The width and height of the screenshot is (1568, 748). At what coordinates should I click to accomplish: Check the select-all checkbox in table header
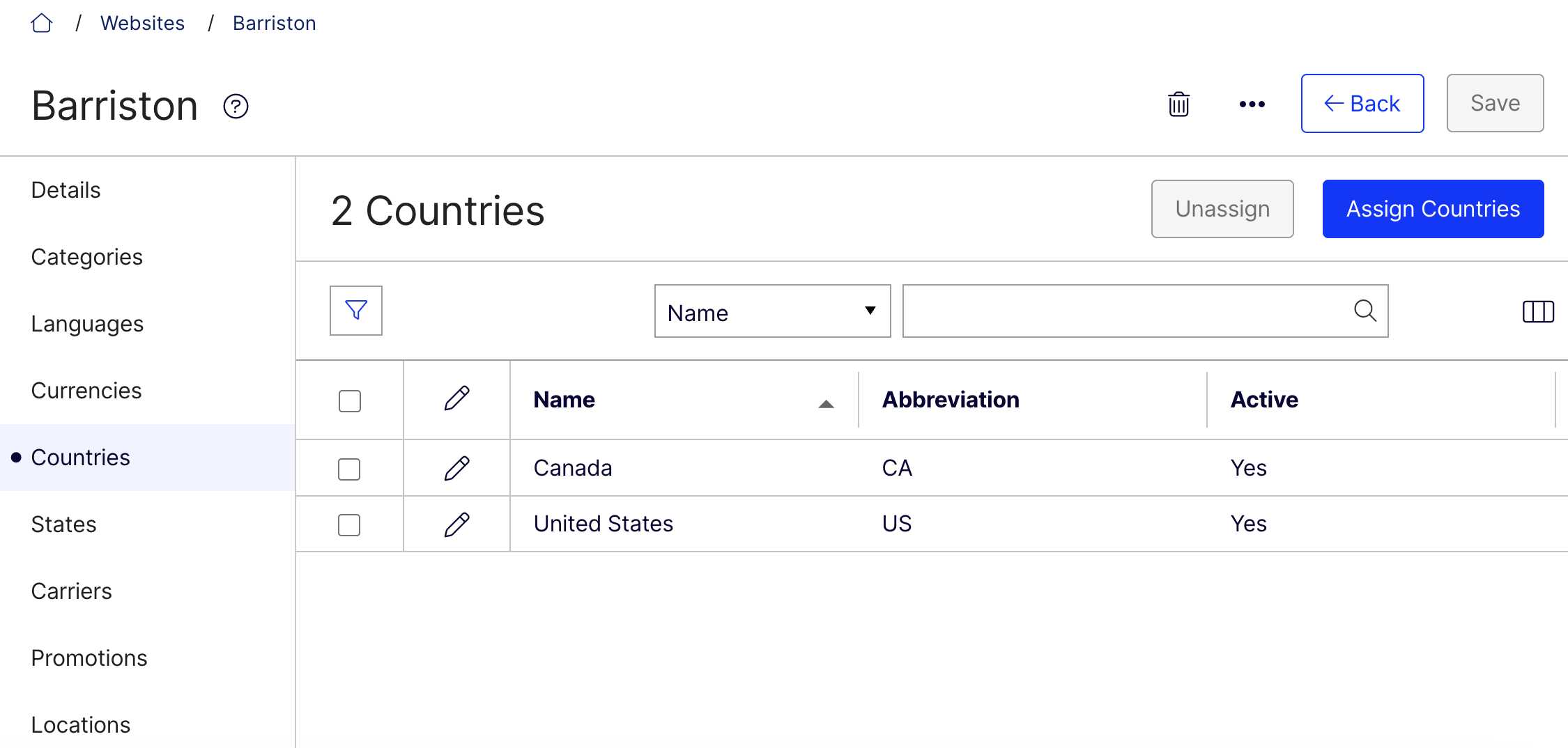(x=349, y=400)
